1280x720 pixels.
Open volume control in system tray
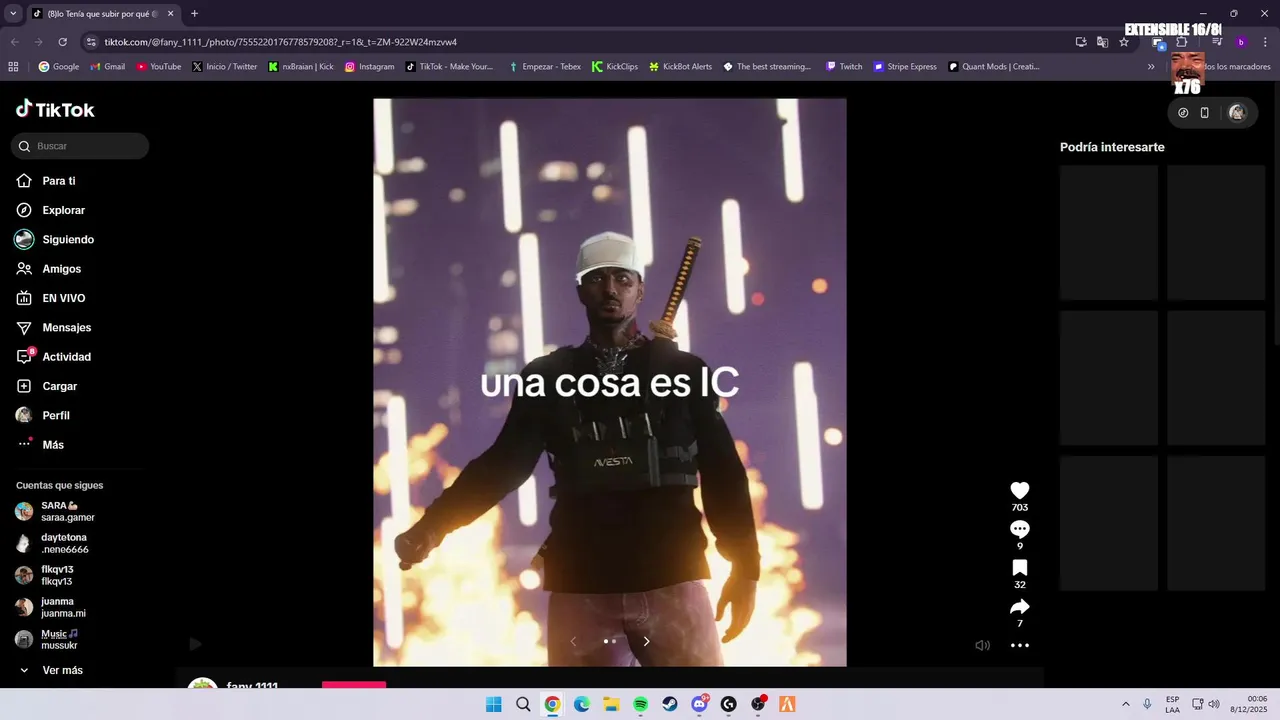coord(1214,704)
